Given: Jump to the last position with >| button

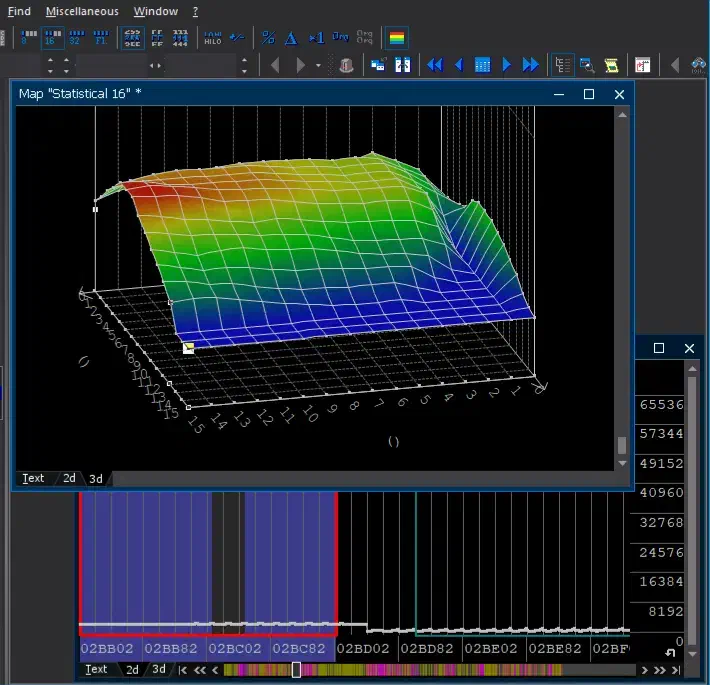Looking at the screenshot, I should coord(676,670).
